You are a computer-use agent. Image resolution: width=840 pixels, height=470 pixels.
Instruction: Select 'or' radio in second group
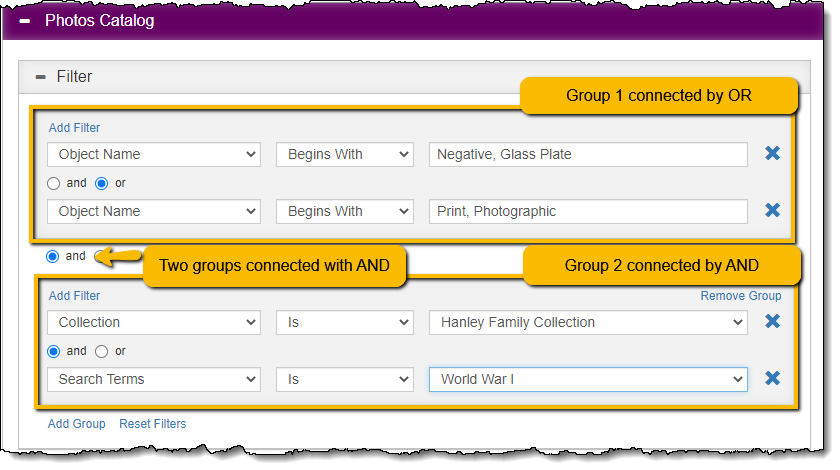pos(101,352)
